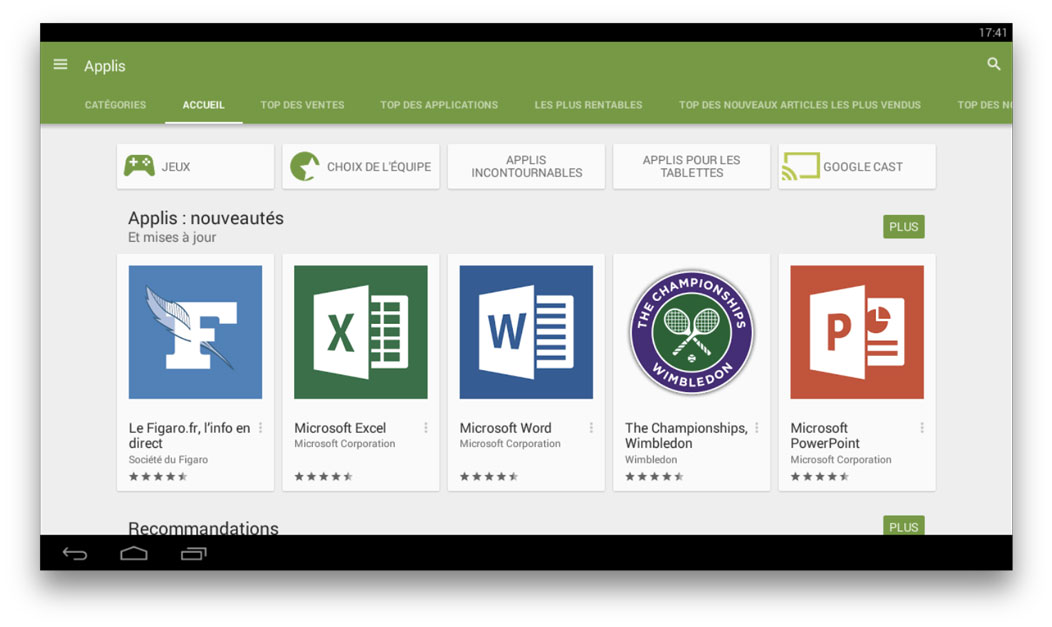Open overflow menu for Le Figaro.fr card
Image resolution: width=1052 pixels, height=627 pixels.
click(x=260, y=428)
